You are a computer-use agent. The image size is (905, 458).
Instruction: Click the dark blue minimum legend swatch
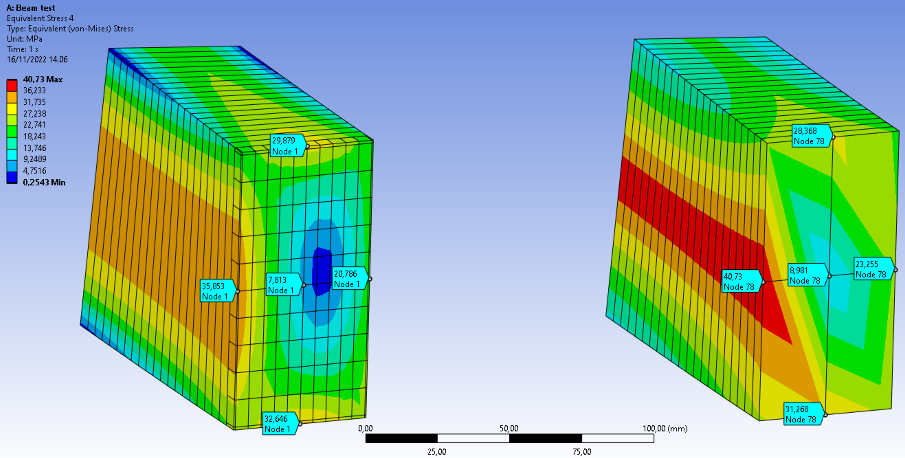(12, 178)
